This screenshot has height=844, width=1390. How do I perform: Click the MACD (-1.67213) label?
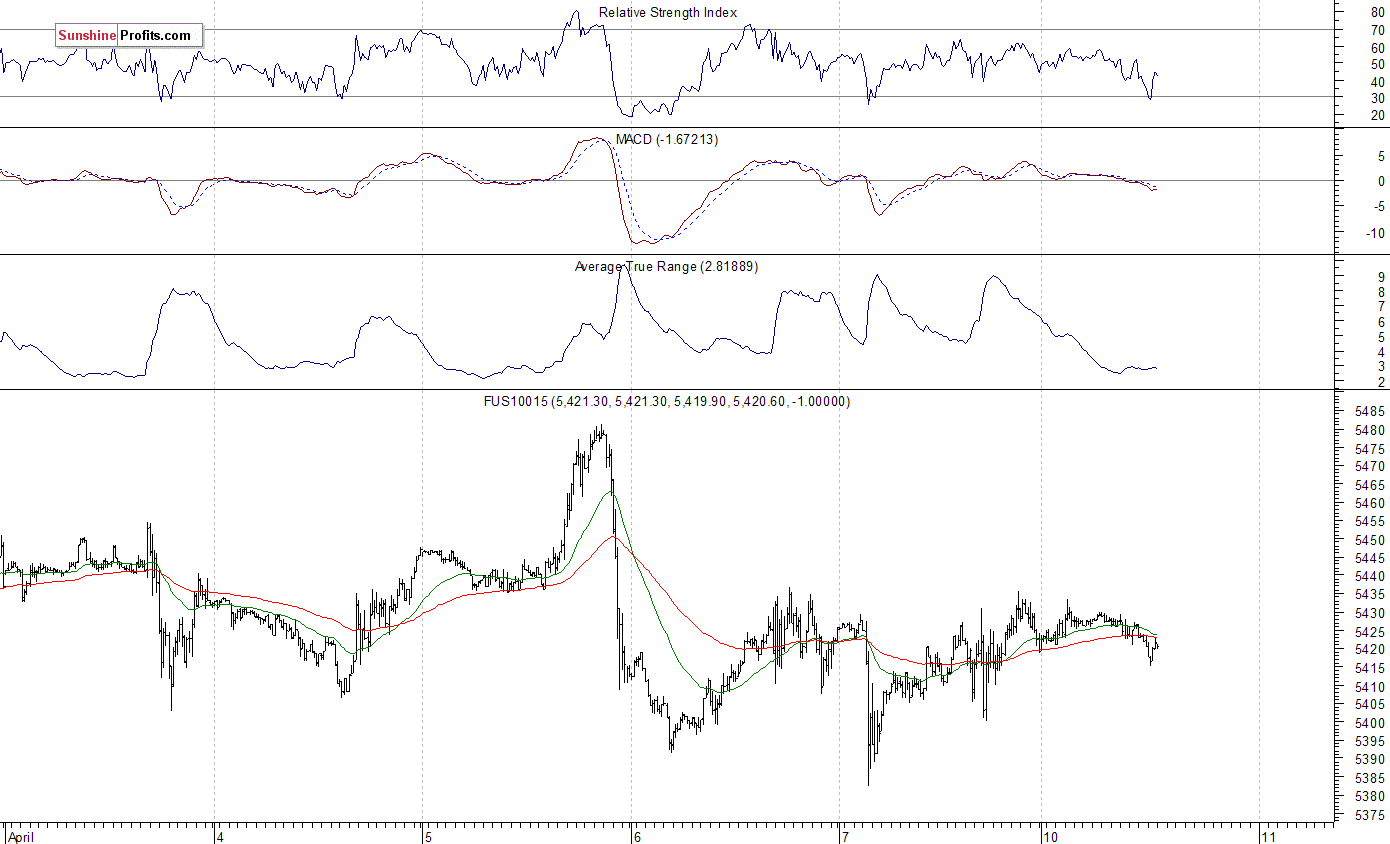[666, 139]
